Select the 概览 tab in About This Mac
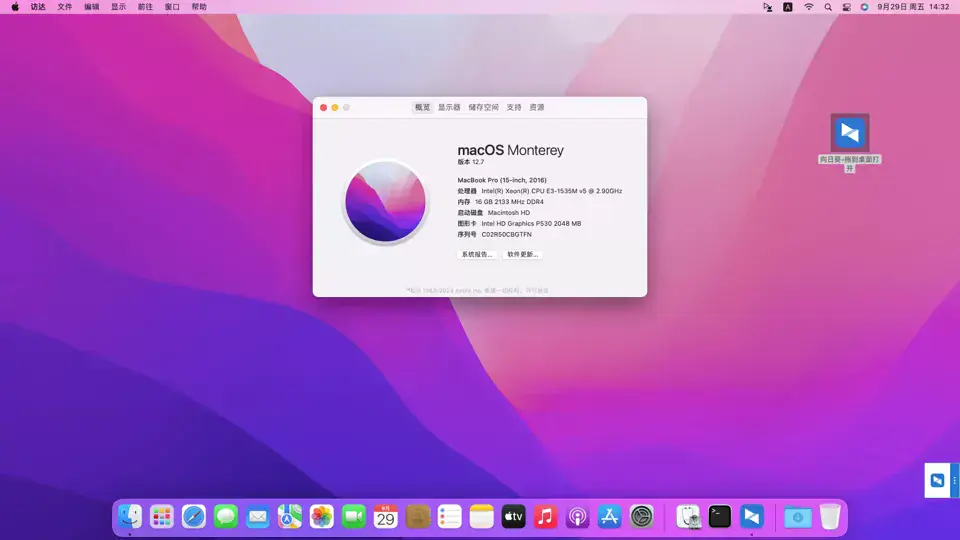960x540 pixels. pos(422,107)
